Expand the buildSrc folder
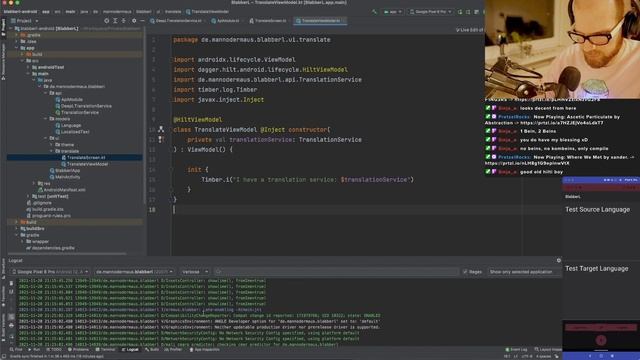640x360 pixels. (17, 229)
